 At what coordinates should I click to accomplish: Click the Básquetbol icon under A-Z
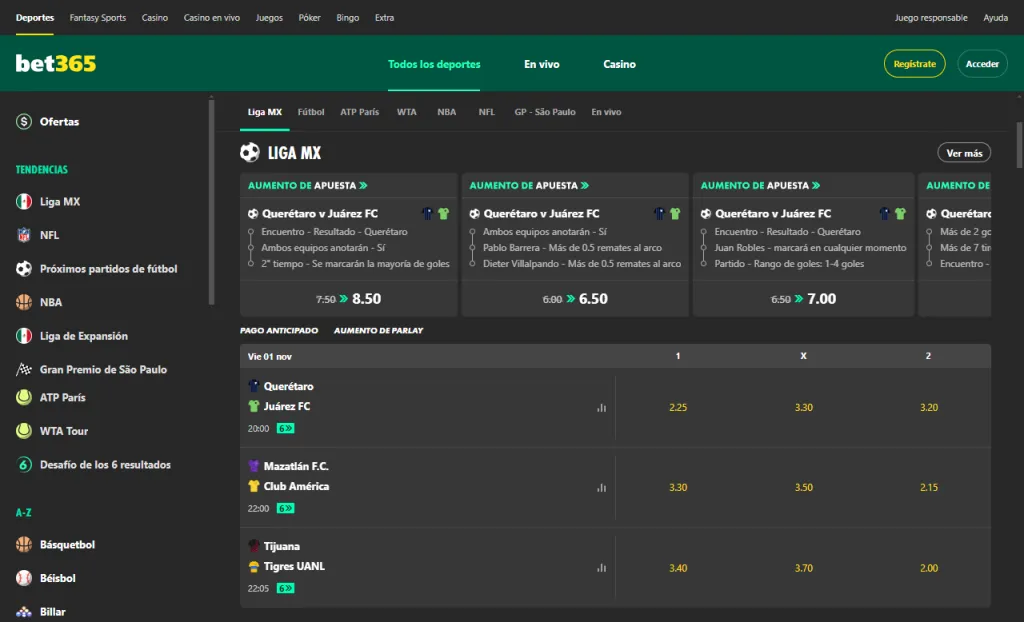tap(25, 544)
